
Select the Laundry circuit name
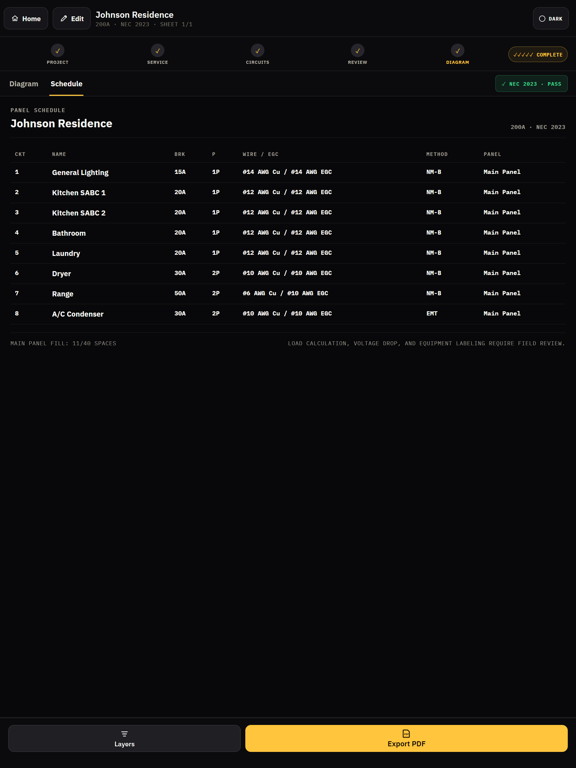(x=66, y=253)
